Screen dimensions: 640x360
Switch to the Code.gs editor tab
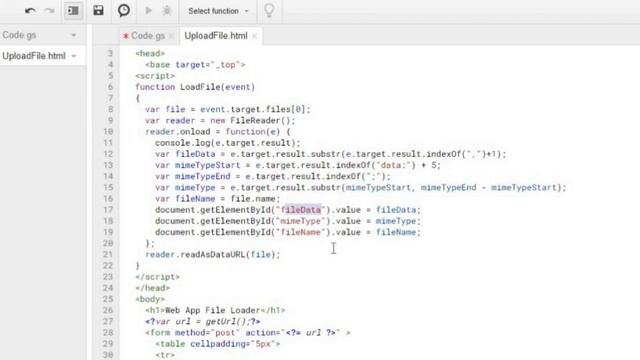(148, 36)
